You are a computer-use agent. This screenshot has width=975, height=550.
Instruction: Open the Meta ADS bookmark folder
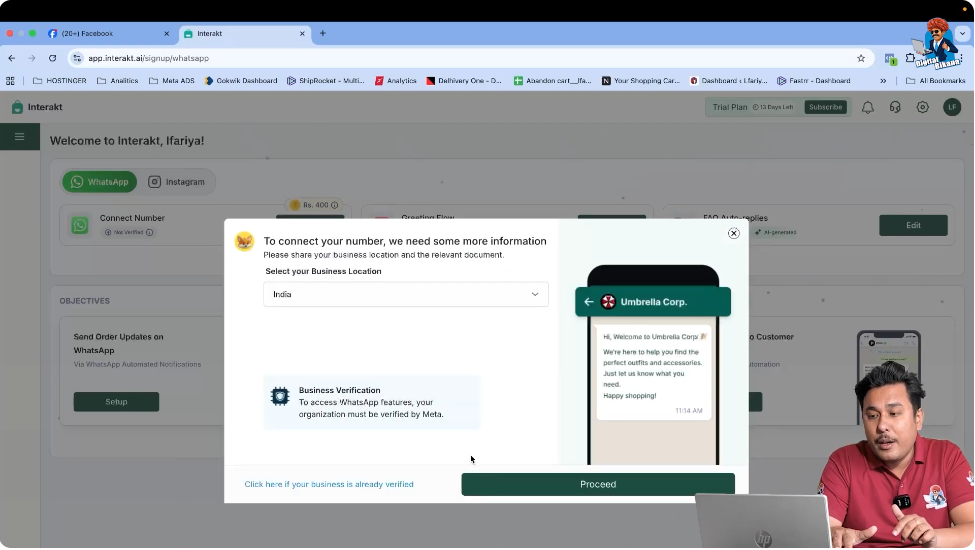click(172, 81)
